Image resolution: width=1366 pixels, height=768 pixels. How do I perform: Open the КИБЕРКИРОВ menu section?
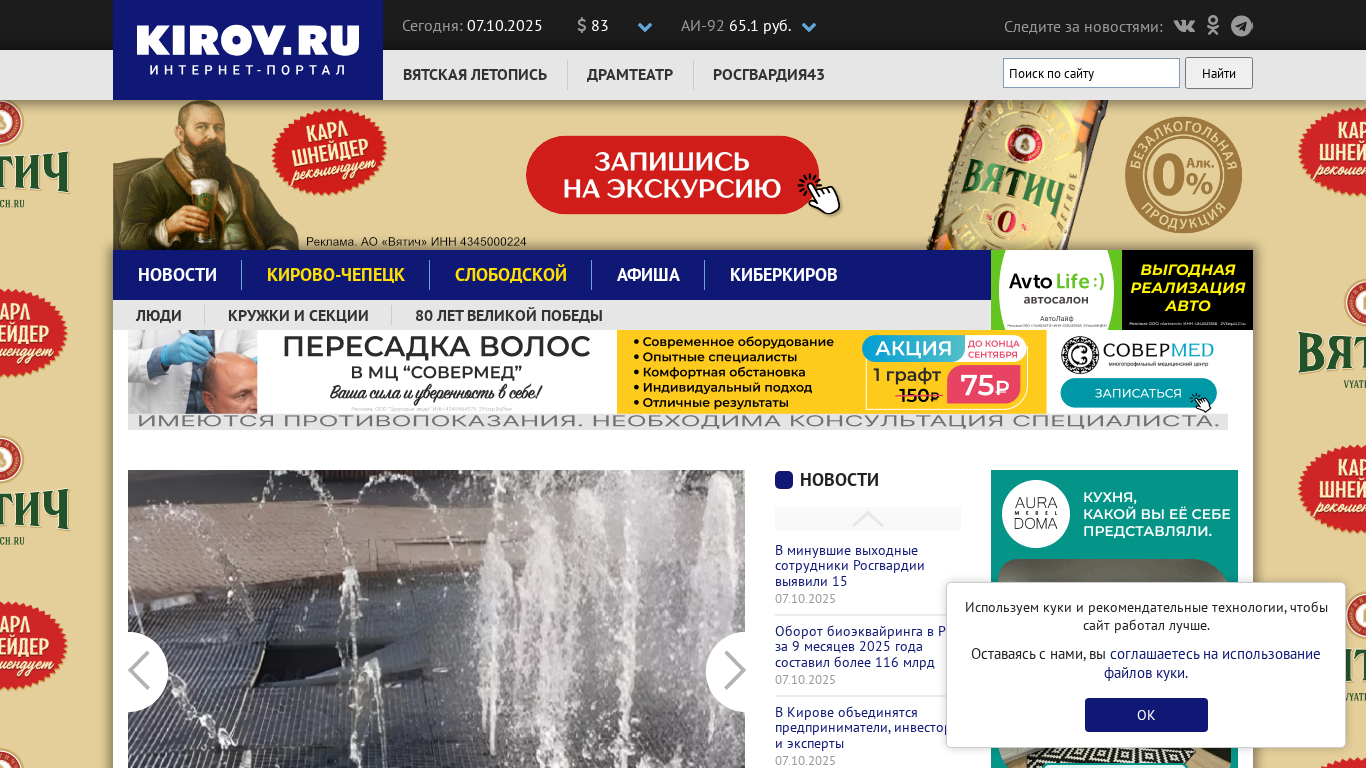click(784, 275)
